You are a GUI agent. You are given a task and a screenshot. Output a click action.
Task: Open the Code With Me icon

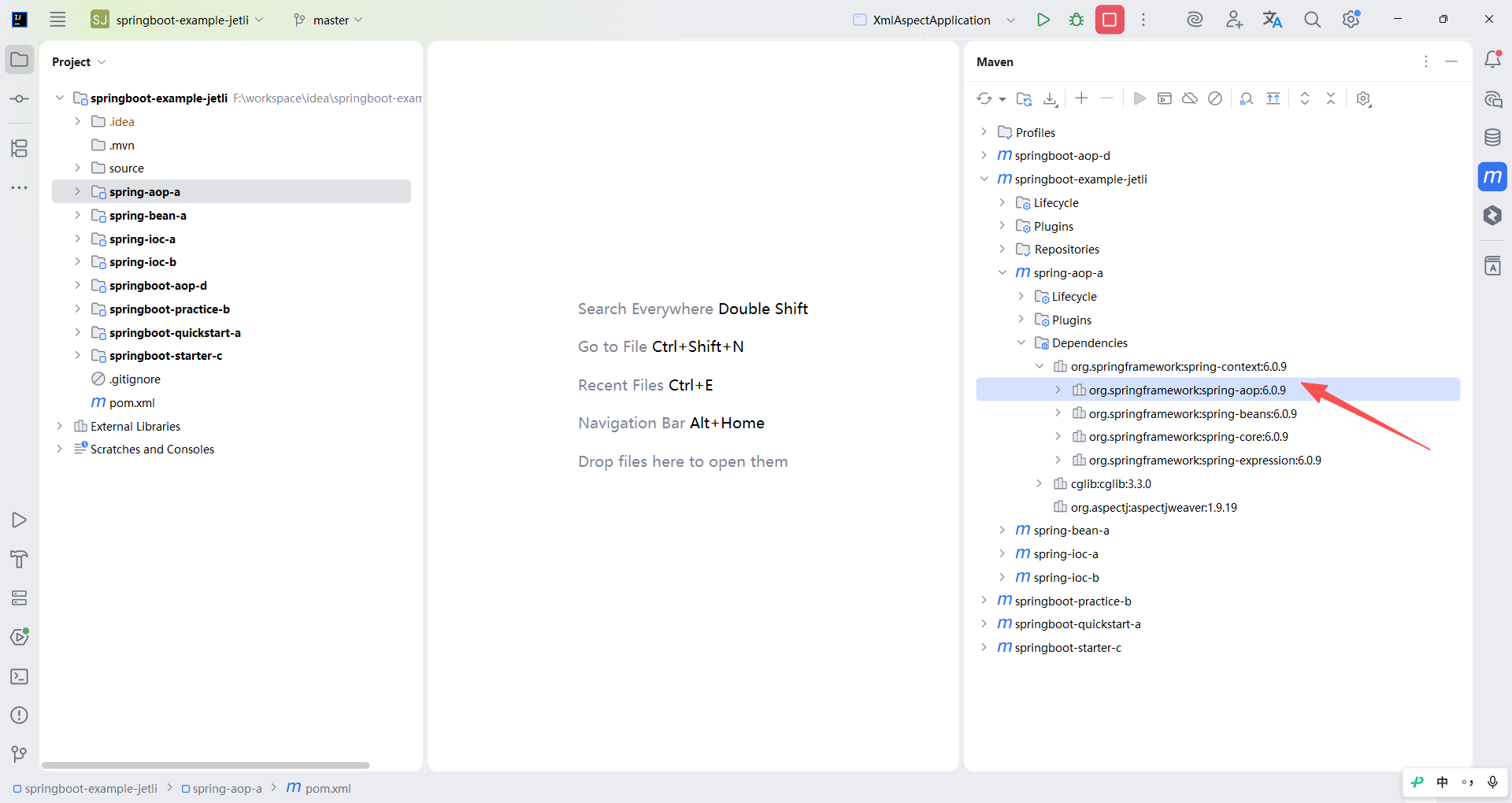pyautogui.click(x=1234, y=20)
